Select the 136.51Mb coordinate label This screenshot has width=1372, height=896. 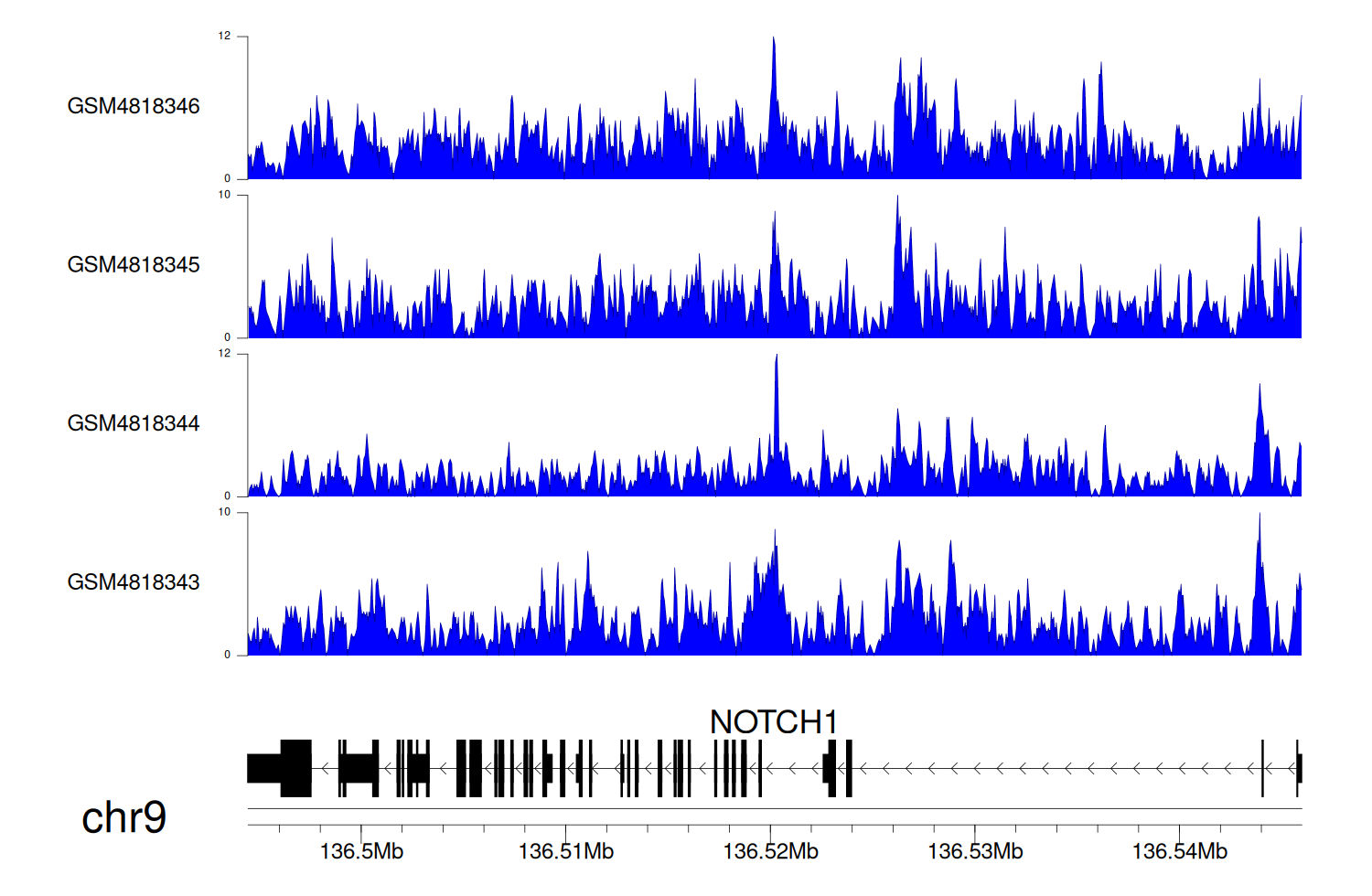pyautogui.click(x=565, y=852)
